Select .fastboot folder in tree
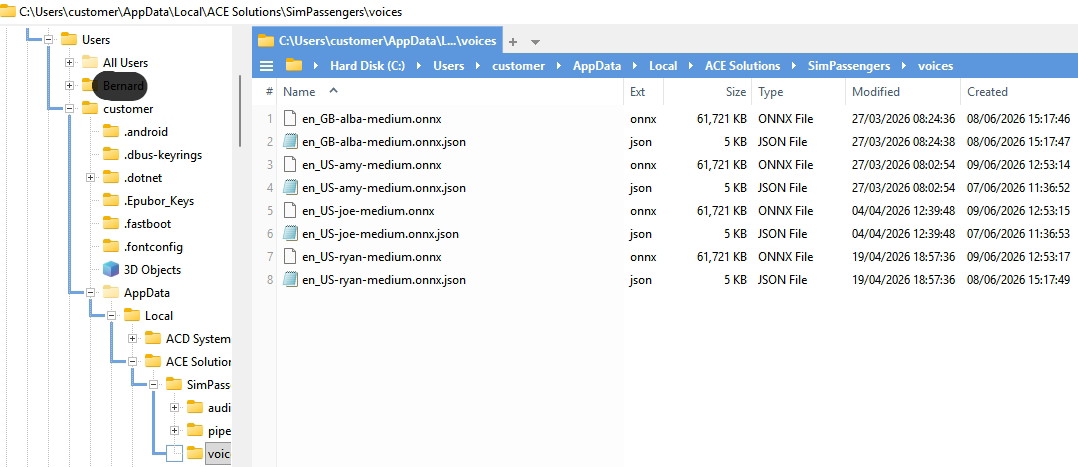Screen dimensions: 1078x467 pos(147,224)
